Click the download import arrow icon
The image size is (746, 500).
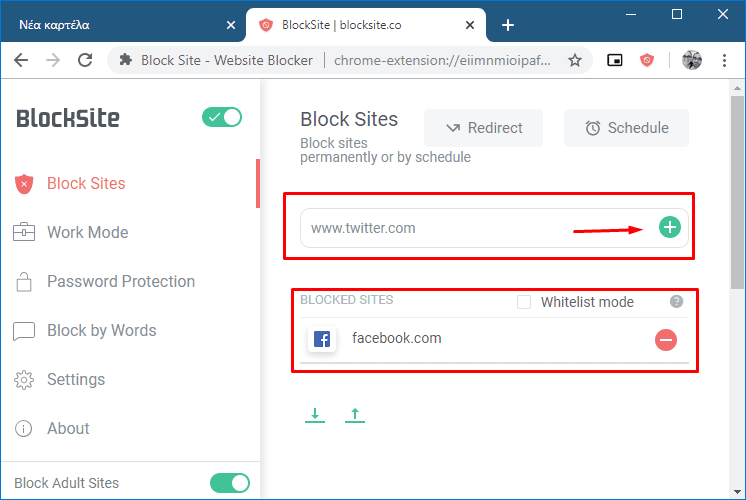(315, 415)
